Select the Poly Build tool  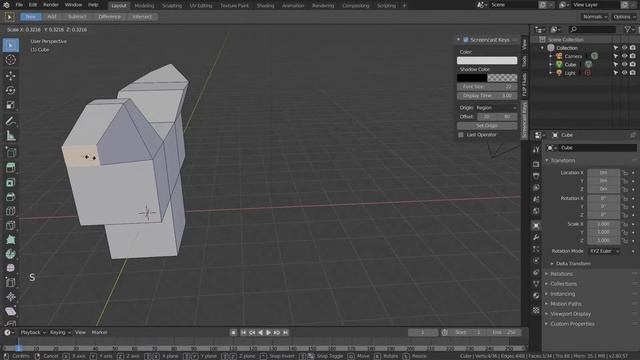pos(11,240)
